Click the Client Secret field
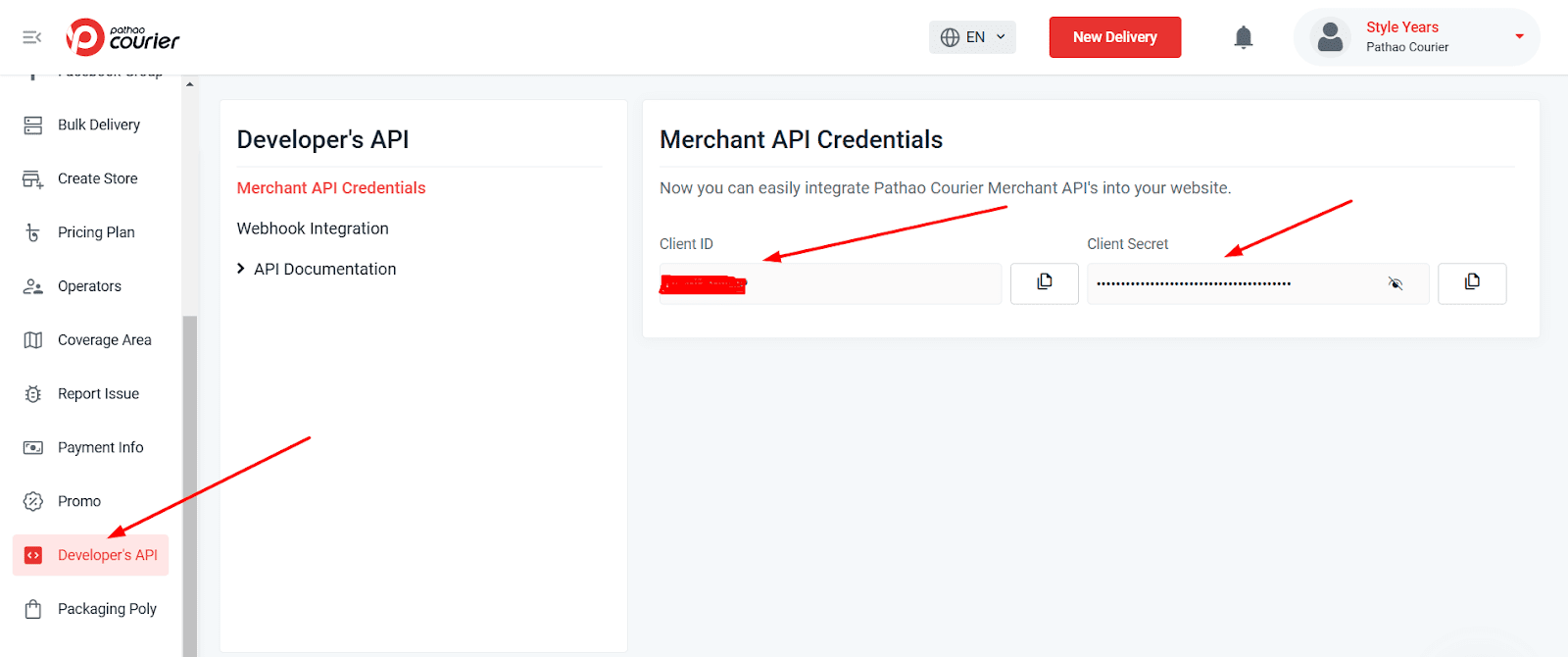 click(x=1257, y=283)
